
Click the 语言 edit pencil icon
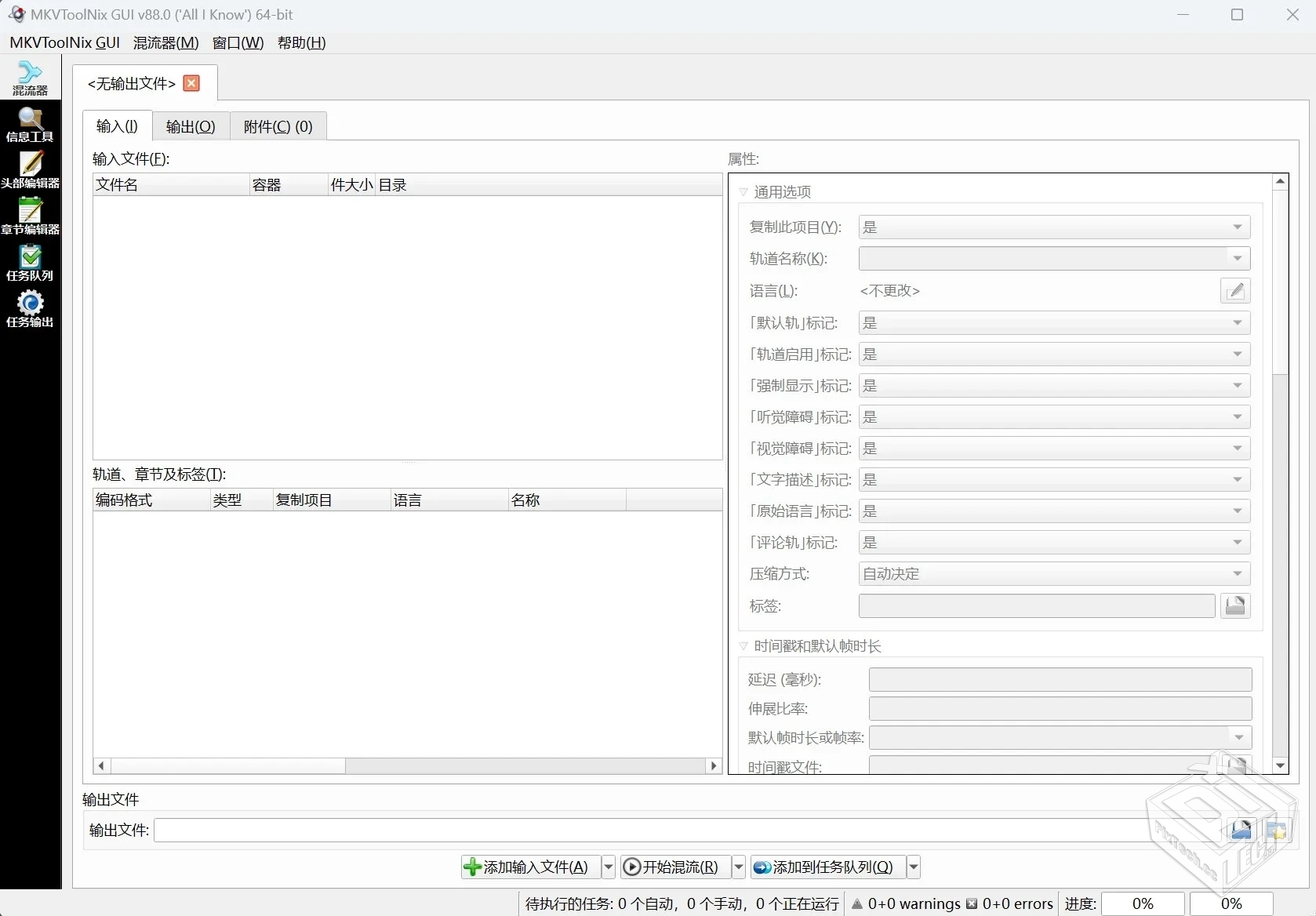(x=1235, y=290)
